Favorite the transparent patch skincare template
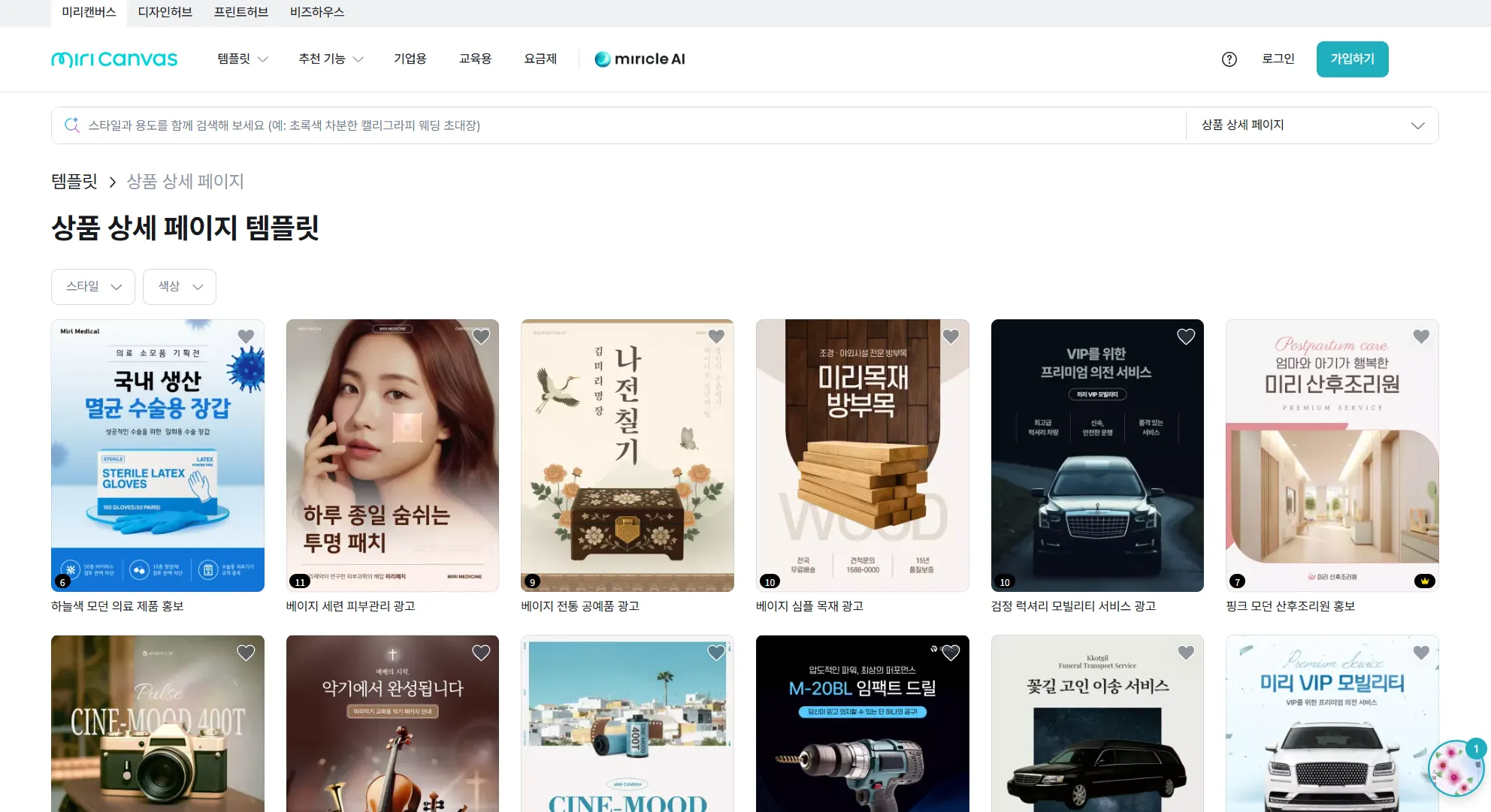This screenshot has height=812, width=1491. 481,337
